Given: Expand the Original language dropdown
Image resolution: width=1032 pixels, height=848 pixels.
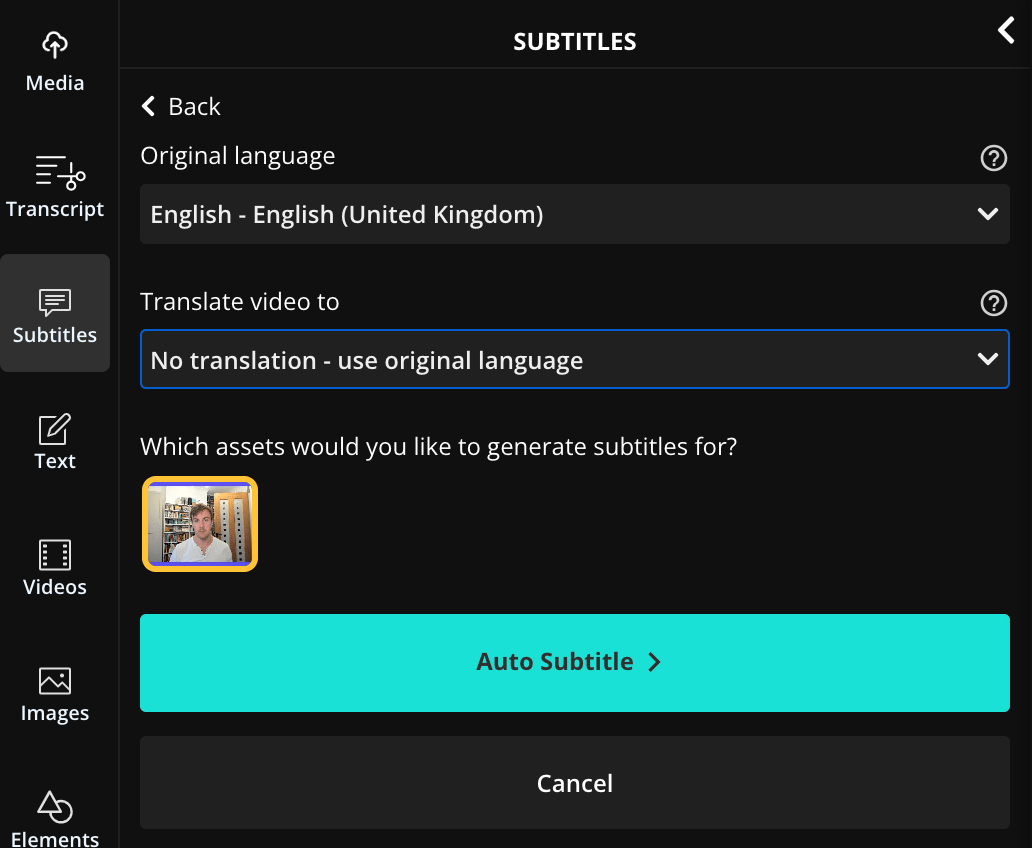Looking at the screenshot, I should click(574, 214).
